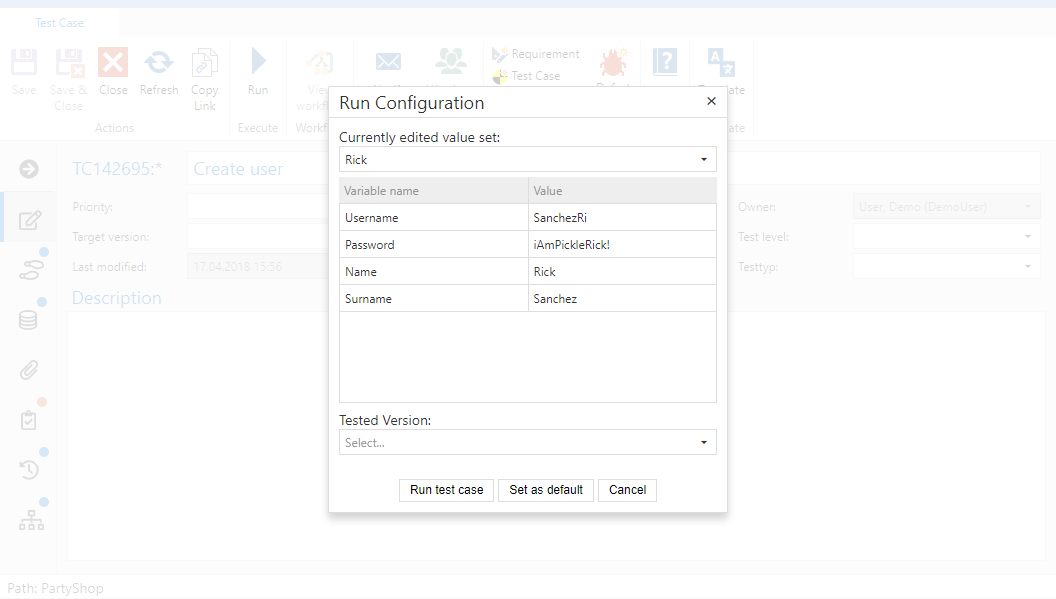
Task: Click the red Close icon in ribbon
Action: pyautogui.click(x=113, y=64)
